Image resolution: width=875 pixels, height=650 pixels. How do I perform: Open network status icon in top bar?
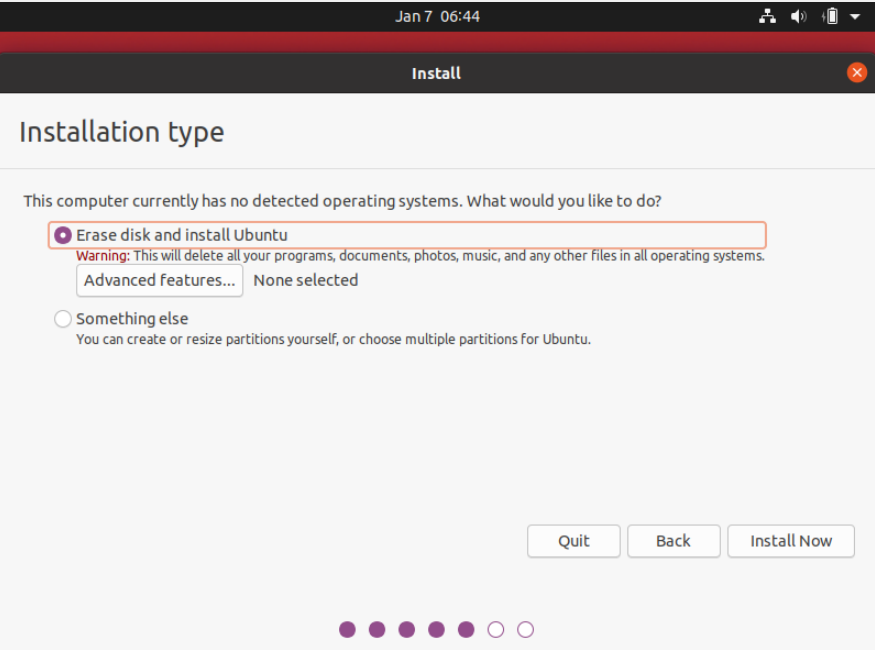(767, 16)
